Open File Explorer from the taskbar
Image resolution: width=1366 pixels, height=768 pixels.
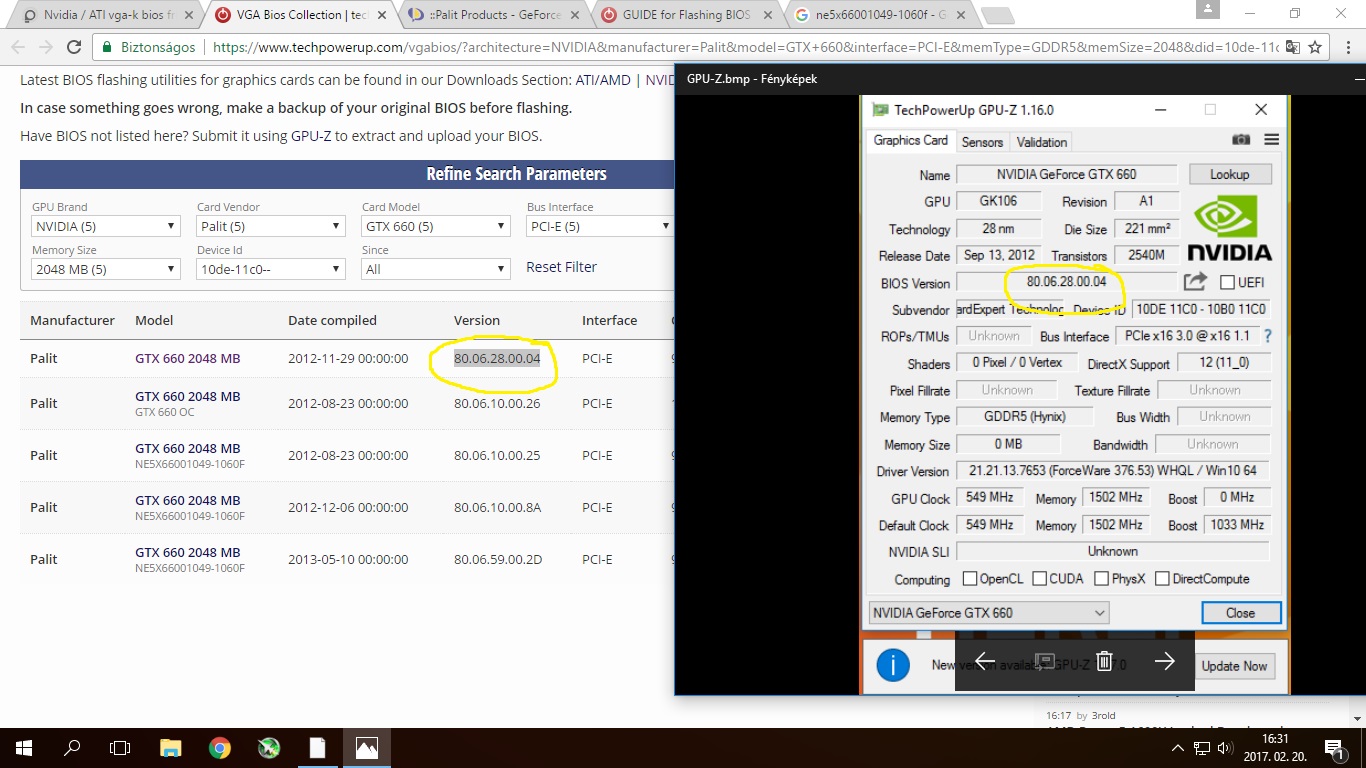click(171, 748)
